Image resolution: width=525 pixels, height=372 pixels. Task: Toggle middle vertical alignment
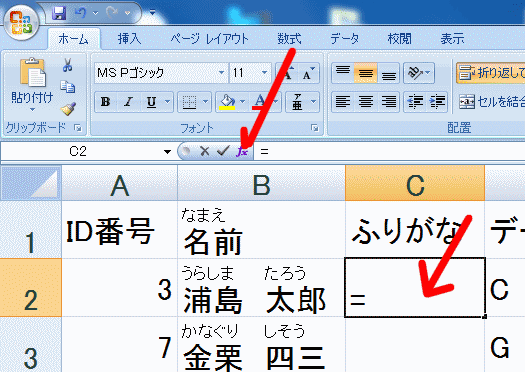click(366, 73)
